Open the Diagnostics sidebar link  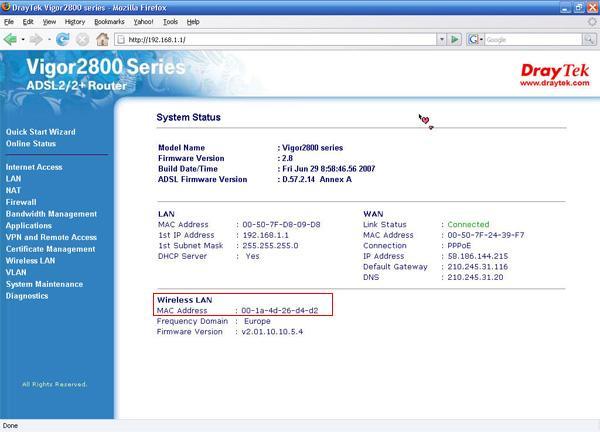(27, 296)
